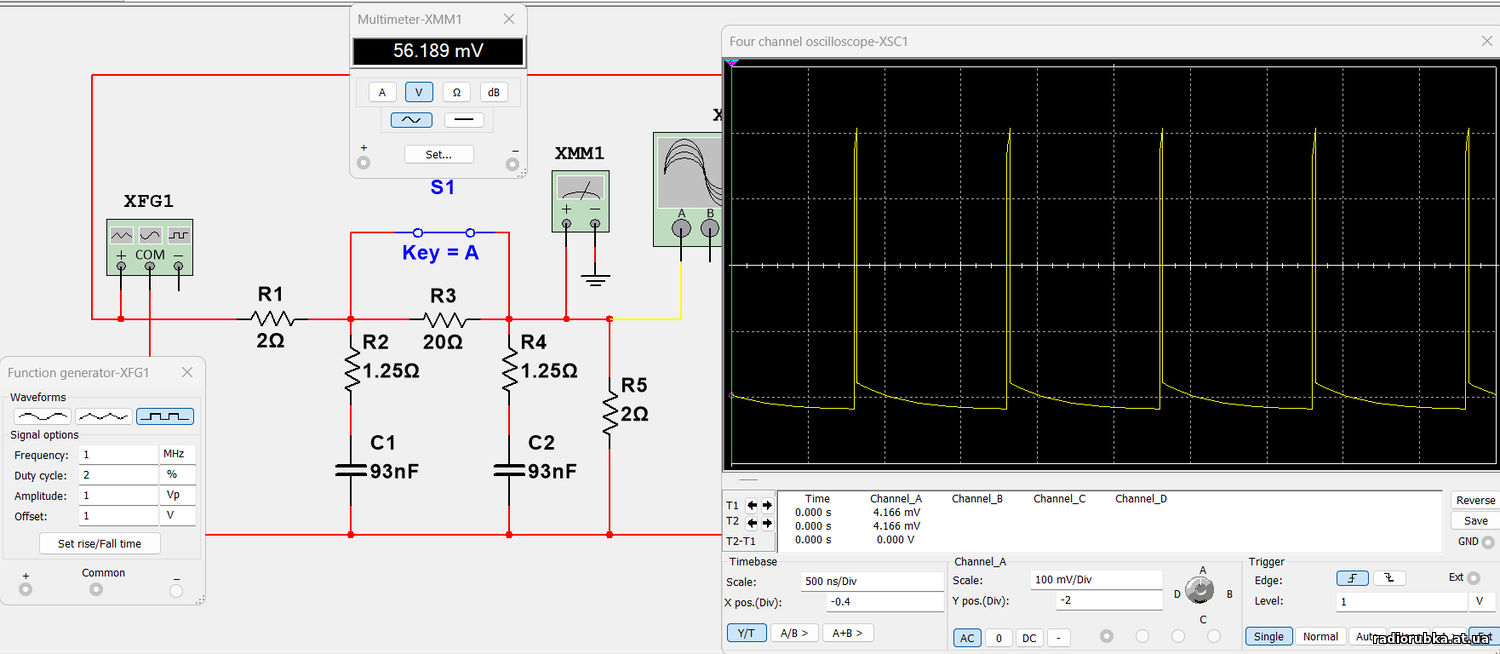Image resolution: width=1500 pixels, height=654 pixels.
Task: Click the Amplitude input field
Action: 118,495
